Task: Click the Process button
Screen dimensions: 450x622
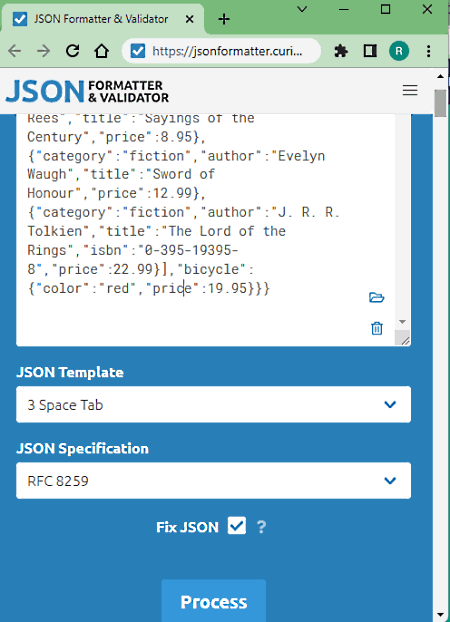Action: click(x=213, y=601)
